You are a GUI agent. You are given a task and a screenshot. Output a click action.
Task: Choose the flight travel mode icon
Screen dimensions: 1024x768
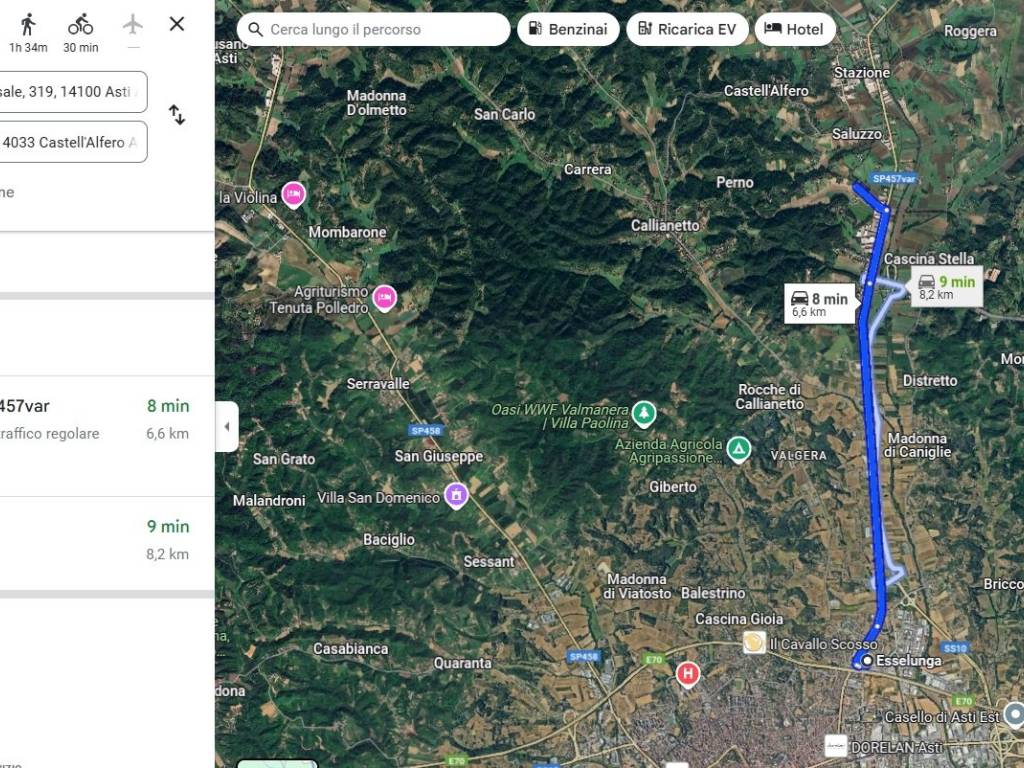click(133, 25)
